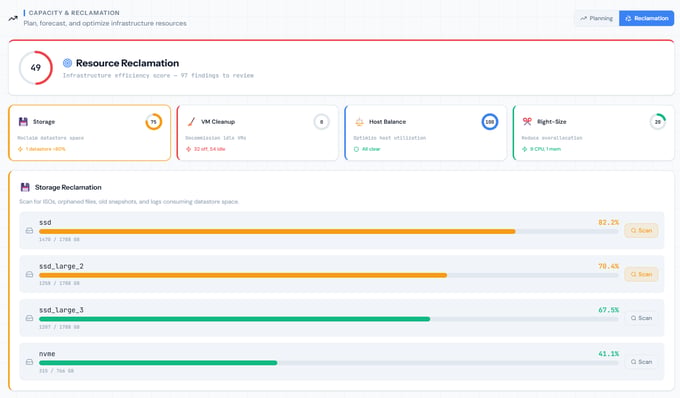Open the VM Cleanup category card
The image size is (680, 398).
258,133
